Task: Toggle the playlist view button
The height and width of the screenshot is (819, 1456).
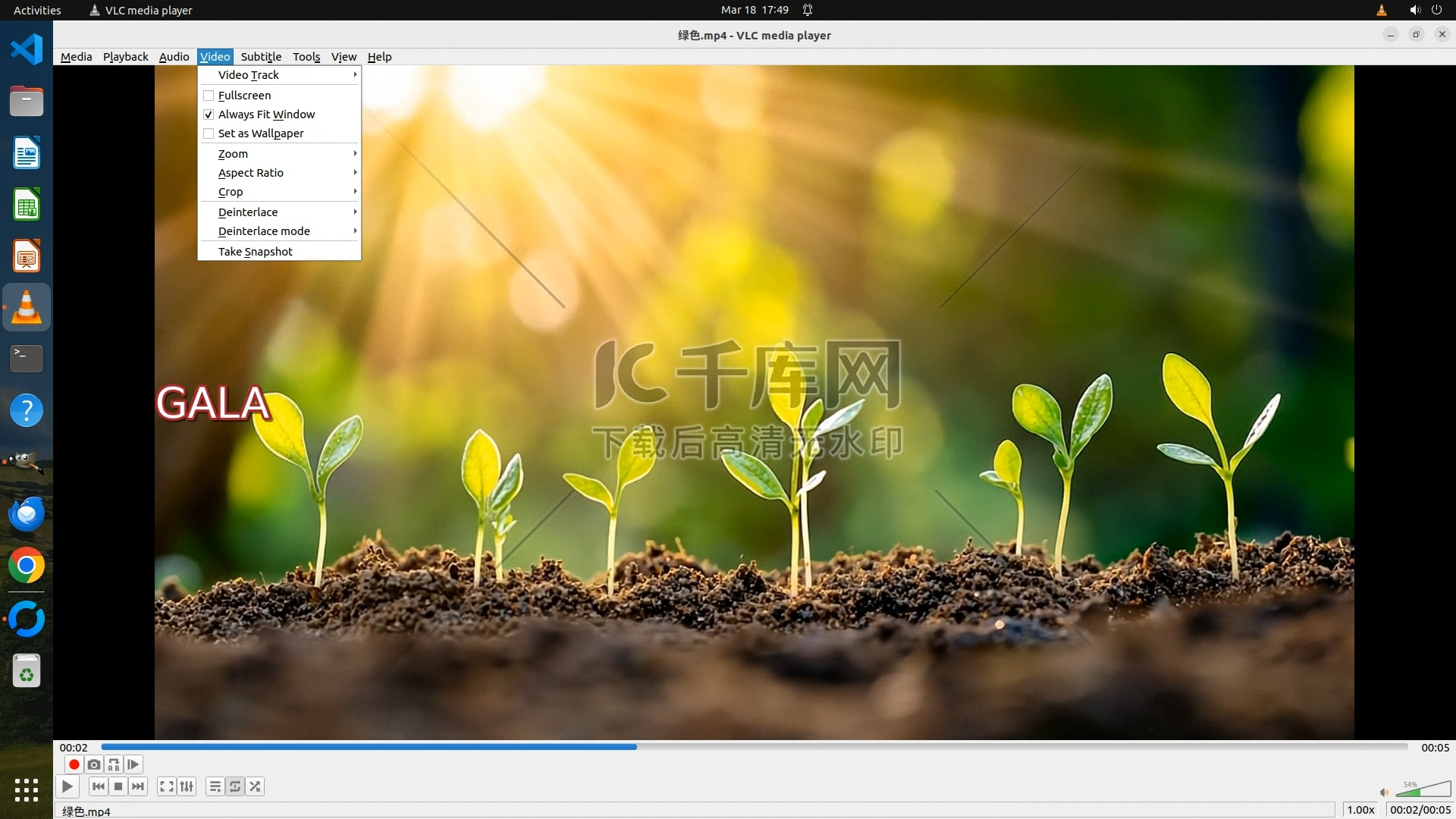Action: click(215, 786)
